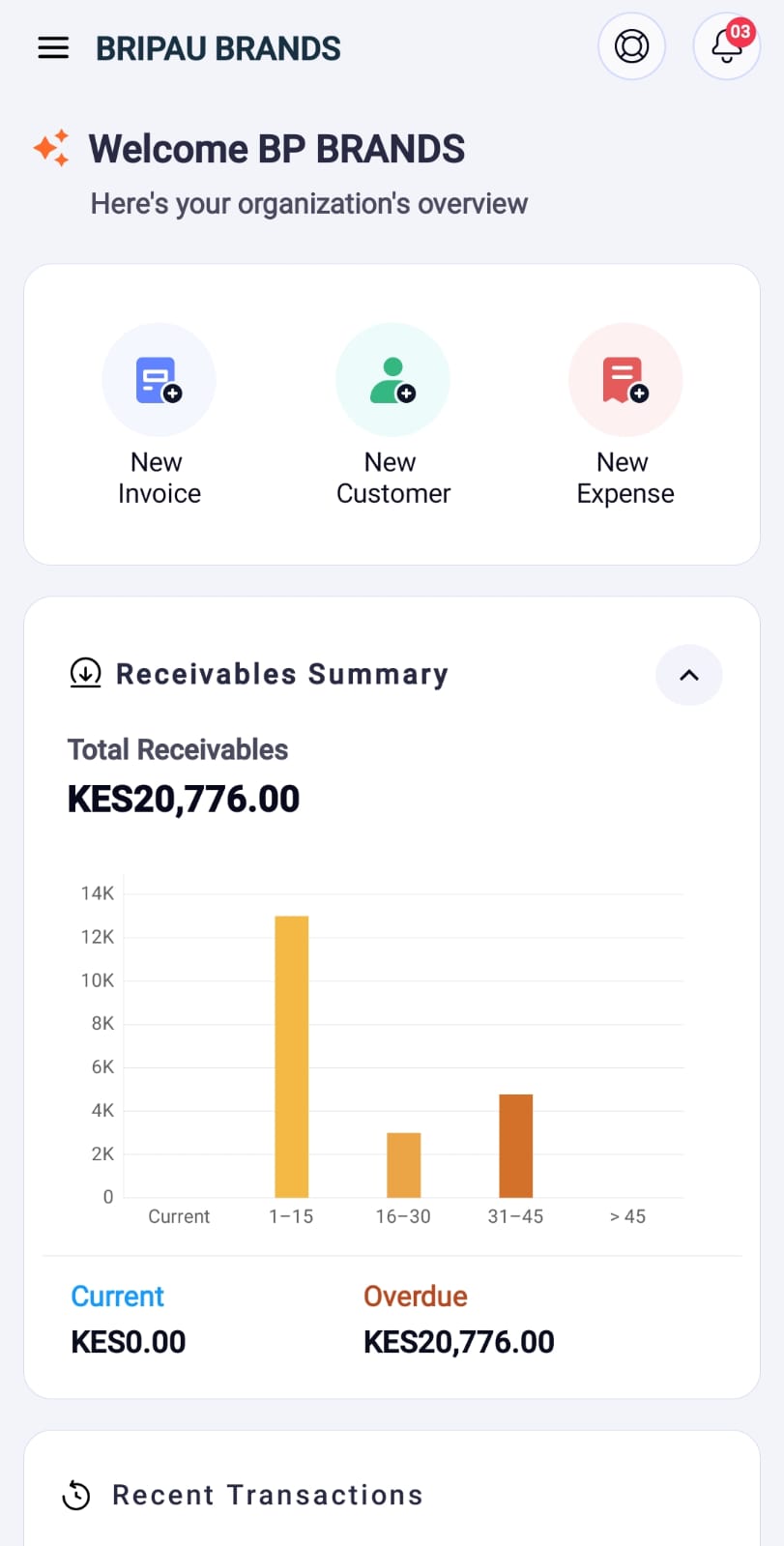The height and width of the screenshot is (1546, 784).
Task: Open the Recent Transactions section header
Action: tap(268, 1495)
